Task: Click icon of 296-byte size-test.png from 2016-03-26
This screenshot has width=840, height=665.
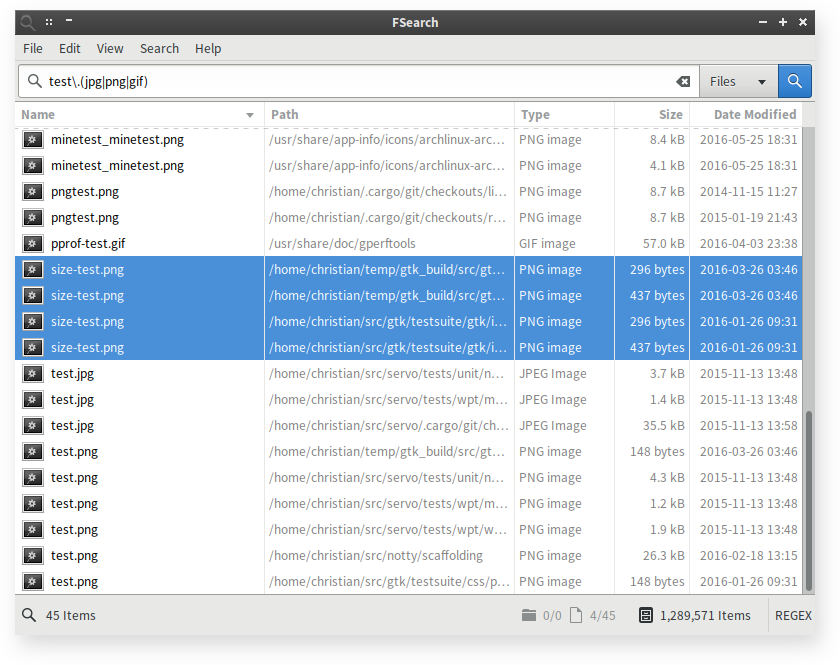Action: pyautogui.click(x=33, y=270)
